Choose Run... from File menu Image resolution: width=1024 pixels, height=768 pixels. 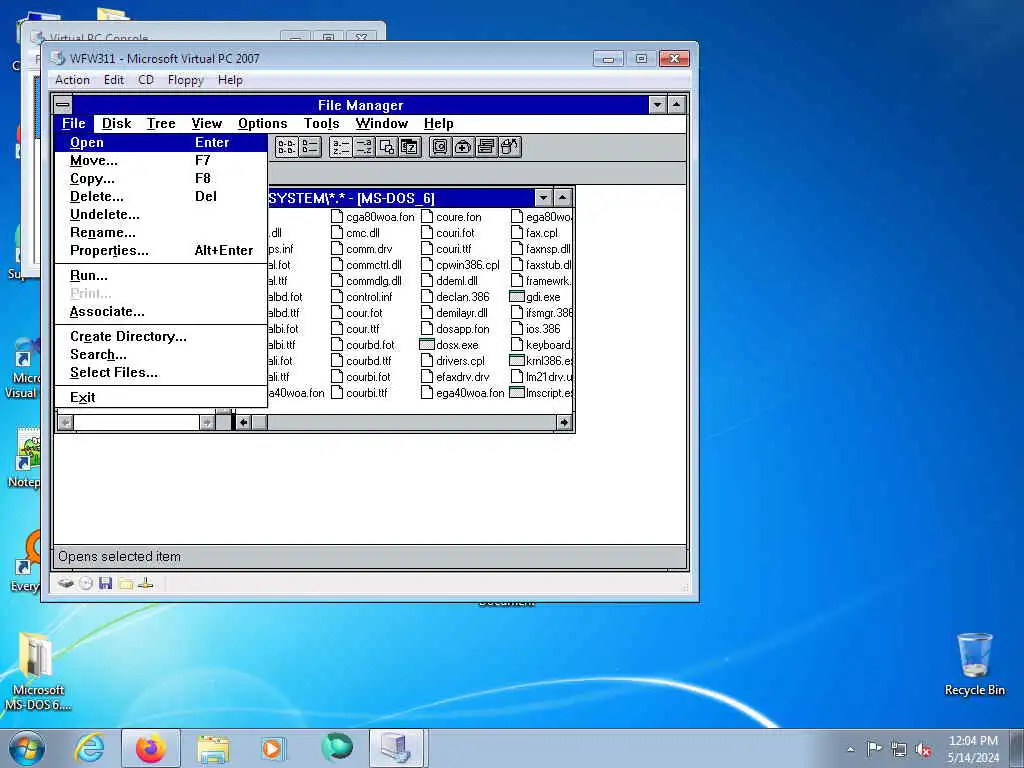[x=161, y=276]
